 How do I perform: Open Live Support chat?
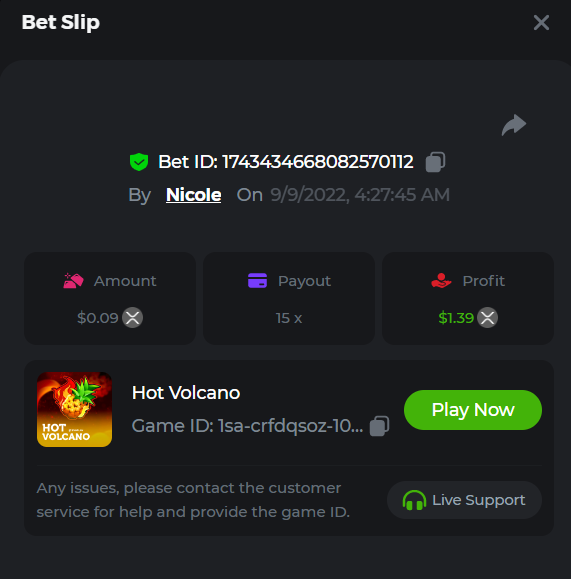coord(464,500)
